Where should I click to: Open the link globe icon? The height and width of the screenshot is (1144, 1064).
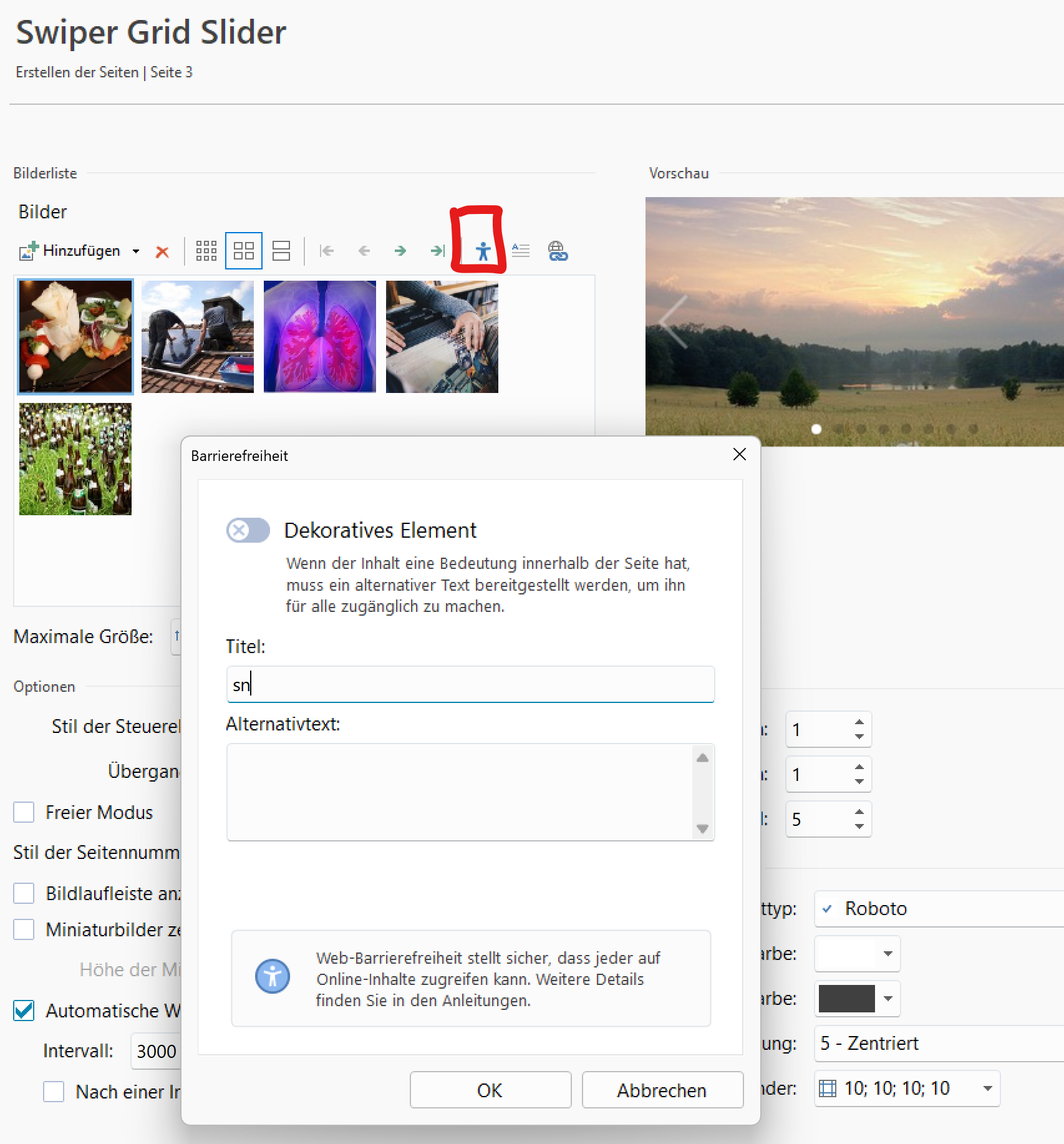pos(558,251)
